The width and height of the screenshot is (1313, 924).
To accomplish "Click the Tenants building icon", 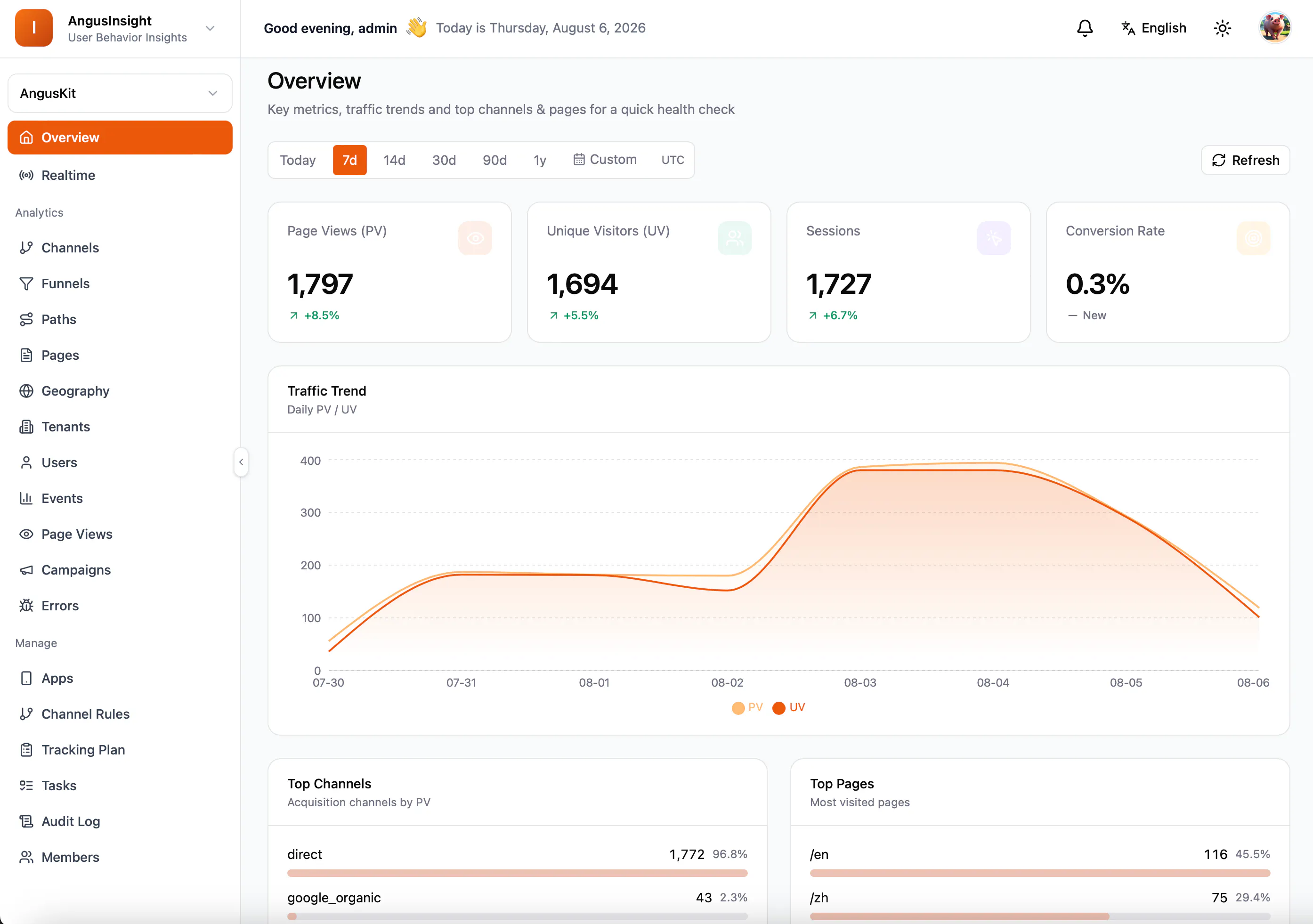I will click(x=26, y=427).
